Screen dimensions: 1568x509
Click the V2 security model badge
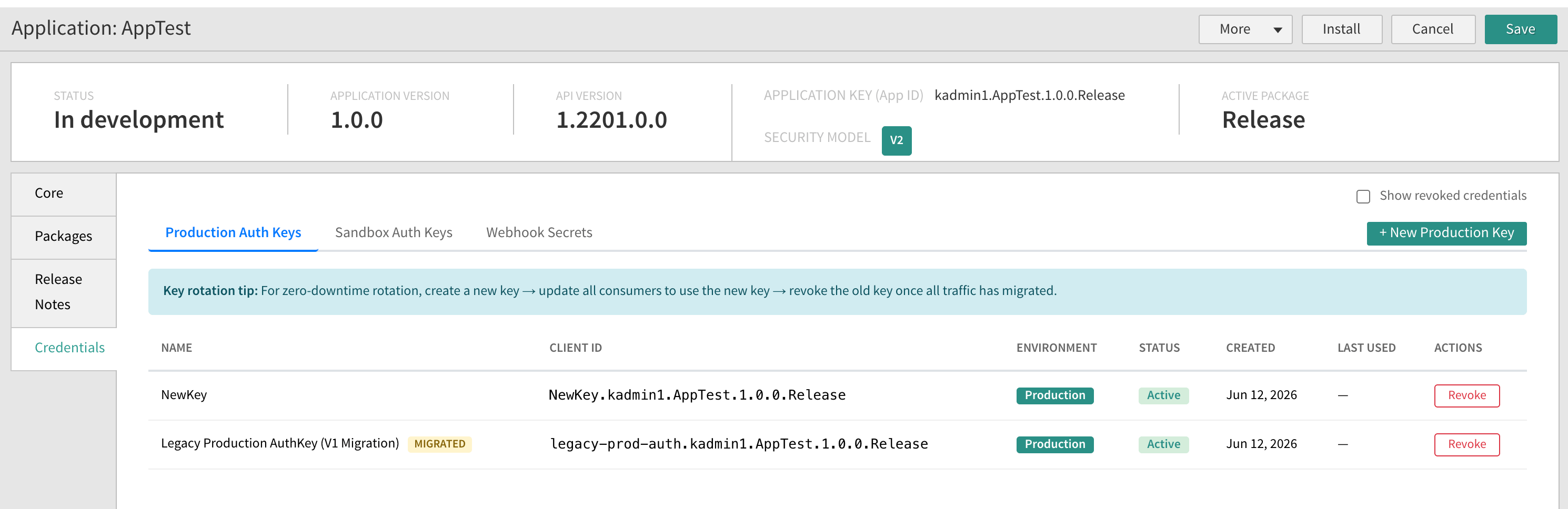click(x=896, y=140)
